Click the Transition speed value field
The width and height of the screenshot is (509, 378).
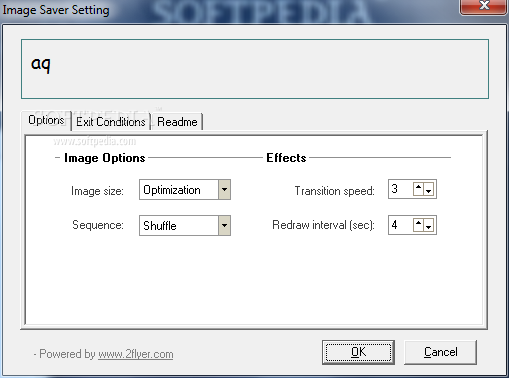(x=401, y=189)
